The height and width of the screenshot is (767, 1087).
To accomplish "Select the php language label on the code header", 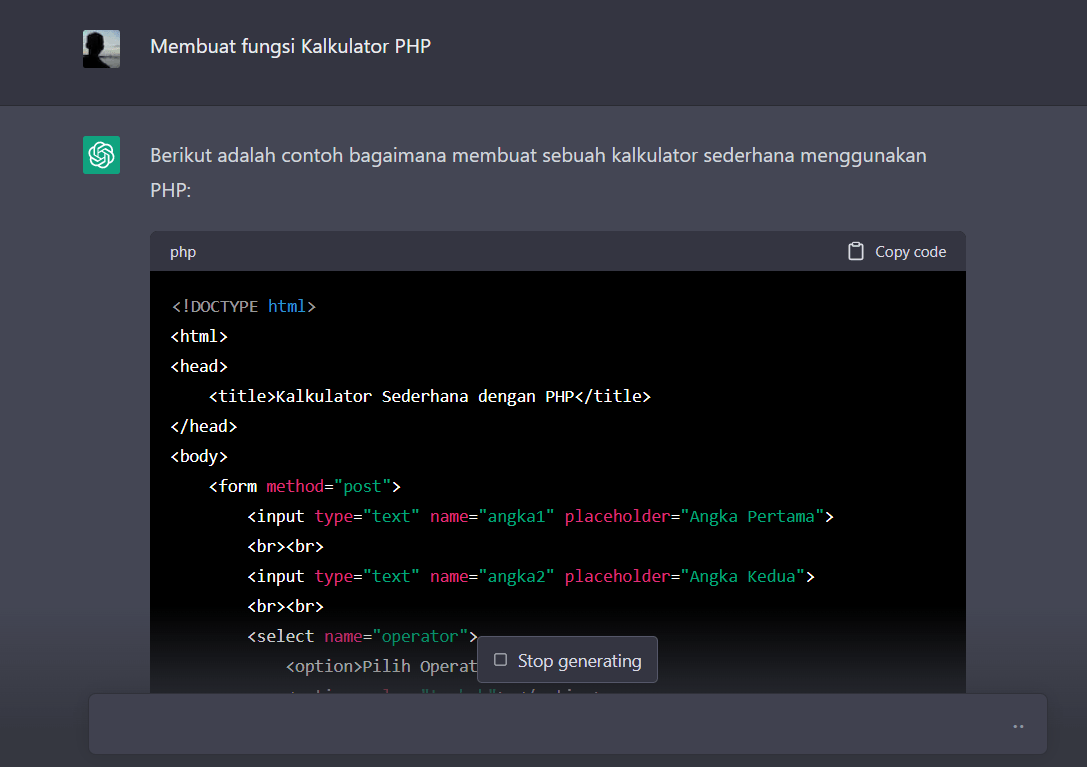I will (x=182, y=251).
